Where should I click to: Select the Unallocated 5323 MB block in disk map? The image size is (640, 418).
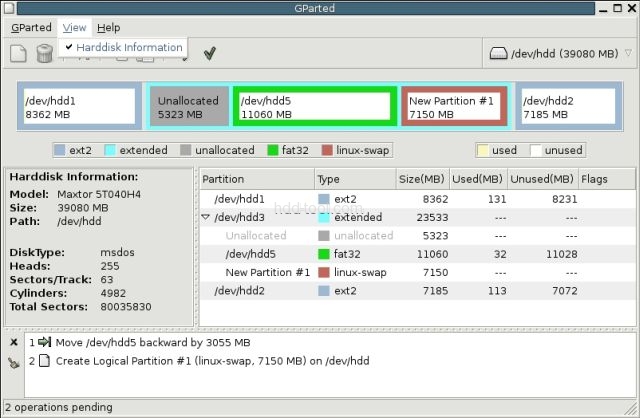(188, 107)
